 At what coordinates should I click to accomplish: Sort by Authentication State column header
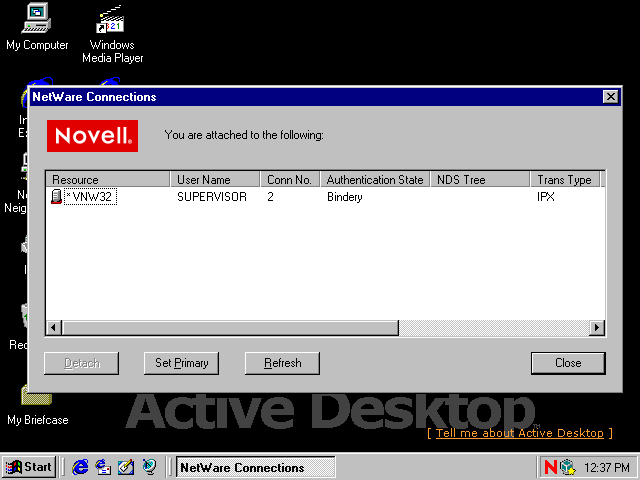[376, 180]
